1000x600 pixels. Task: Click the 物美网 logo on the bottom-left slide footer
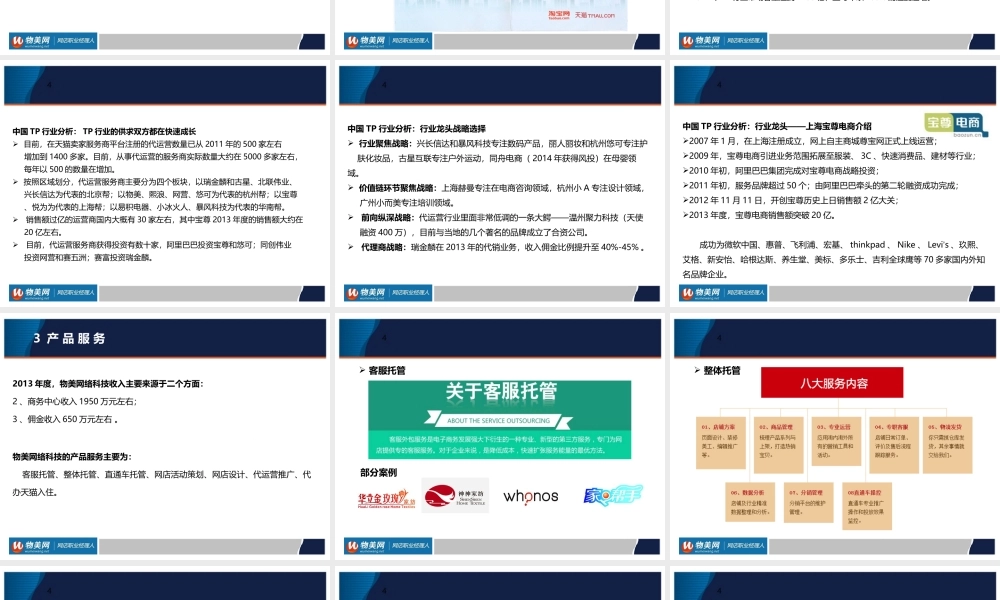(x=32, y=546)
